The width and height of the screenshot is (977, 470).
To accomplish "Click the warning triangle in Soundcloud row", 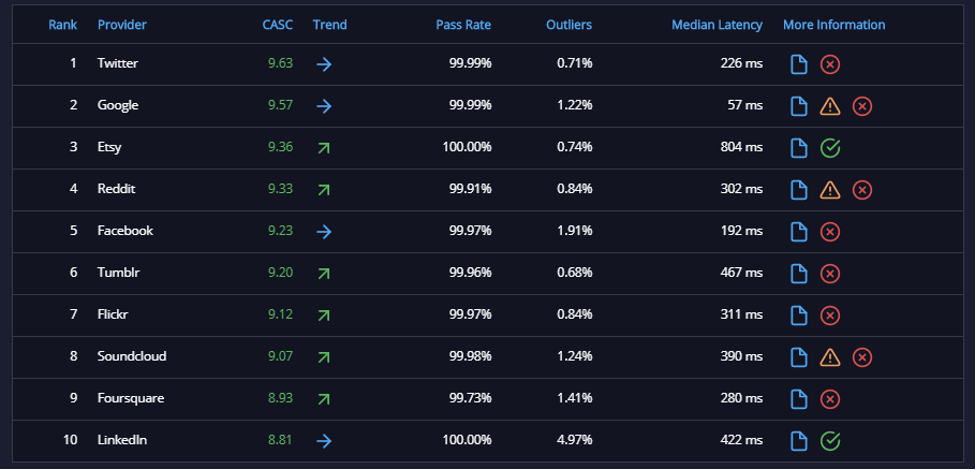I will tap(829, 357).
